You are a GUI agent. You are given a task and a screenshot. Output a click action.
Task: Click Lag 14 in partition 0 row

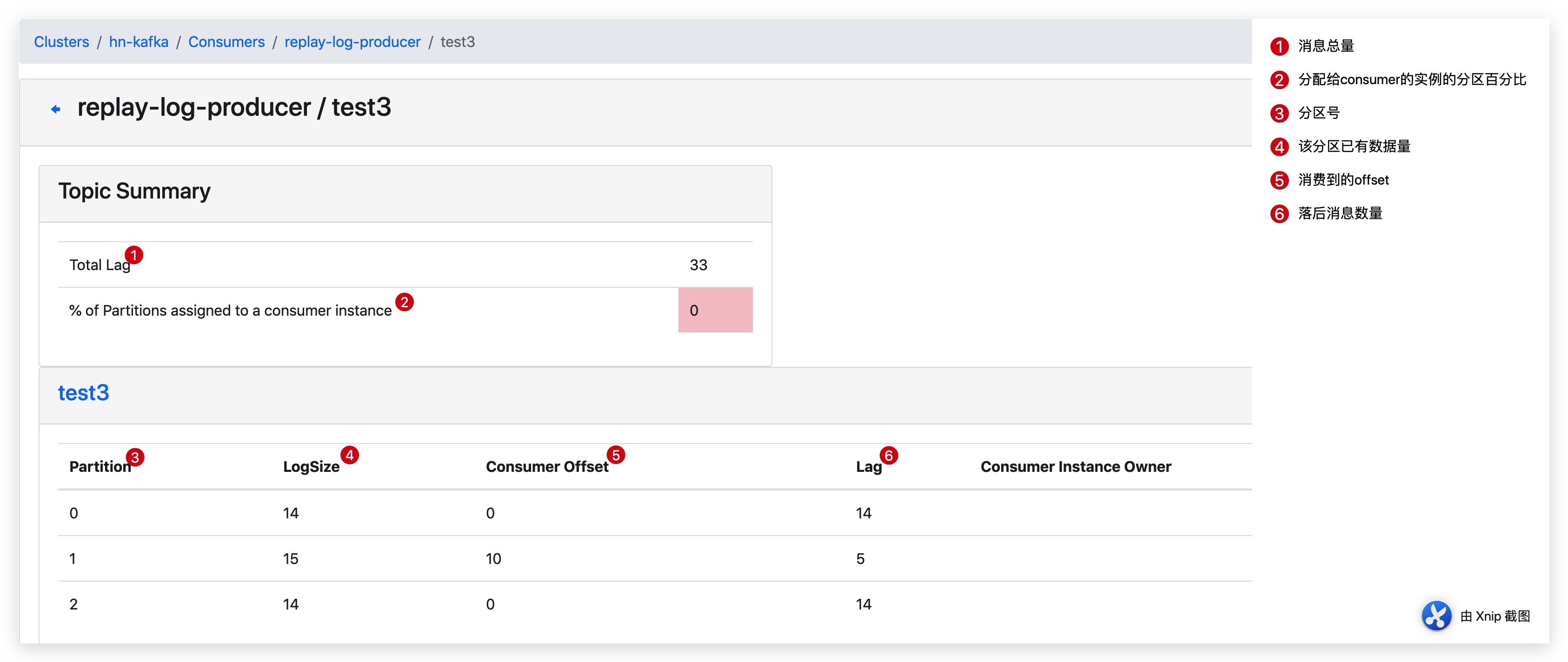coord(863,513)
